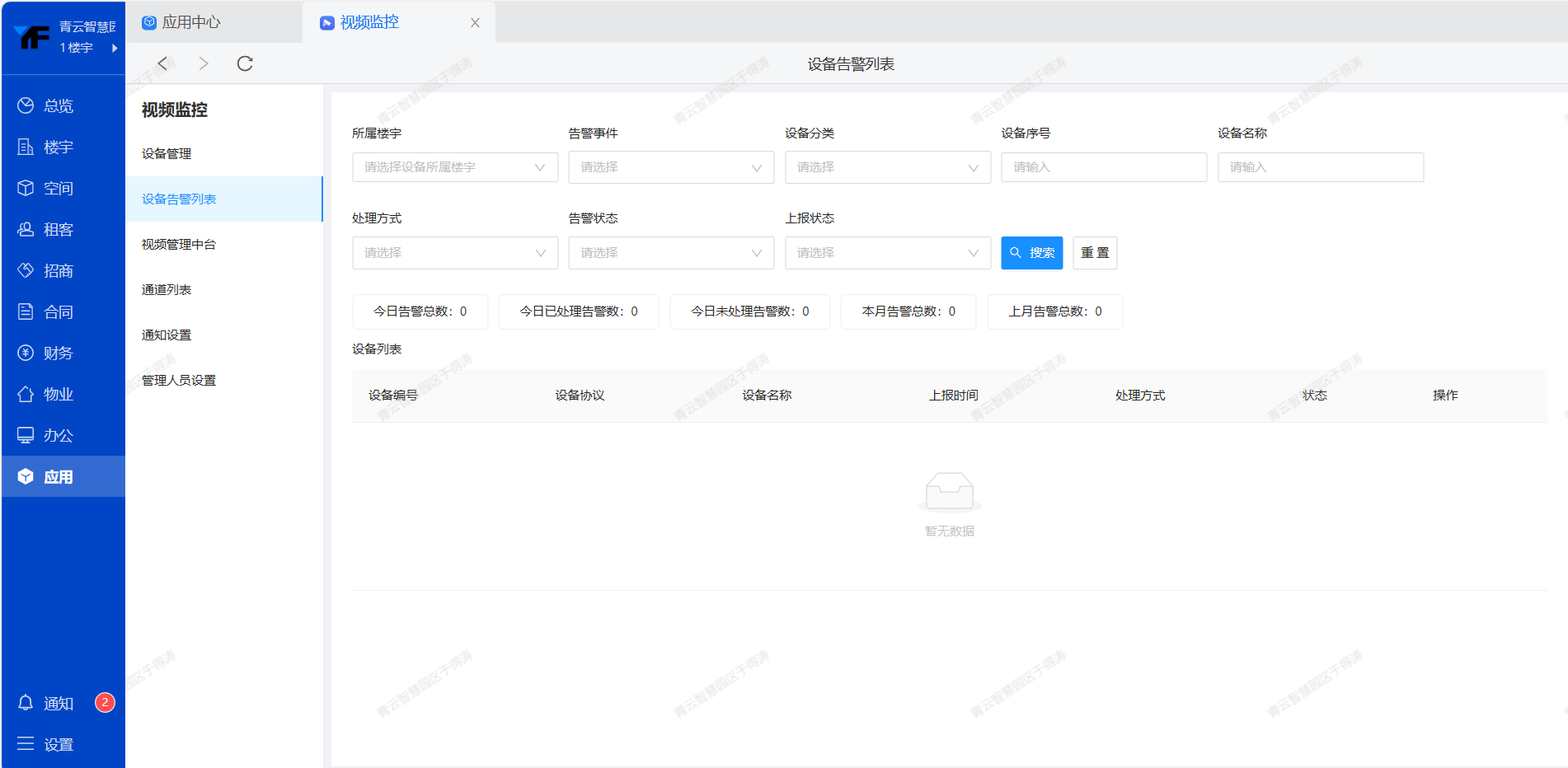Expand the 所属楼宇 dropdown
Image resolution: width=1568 pixels, height=768 pixels.
pos(454,167)
